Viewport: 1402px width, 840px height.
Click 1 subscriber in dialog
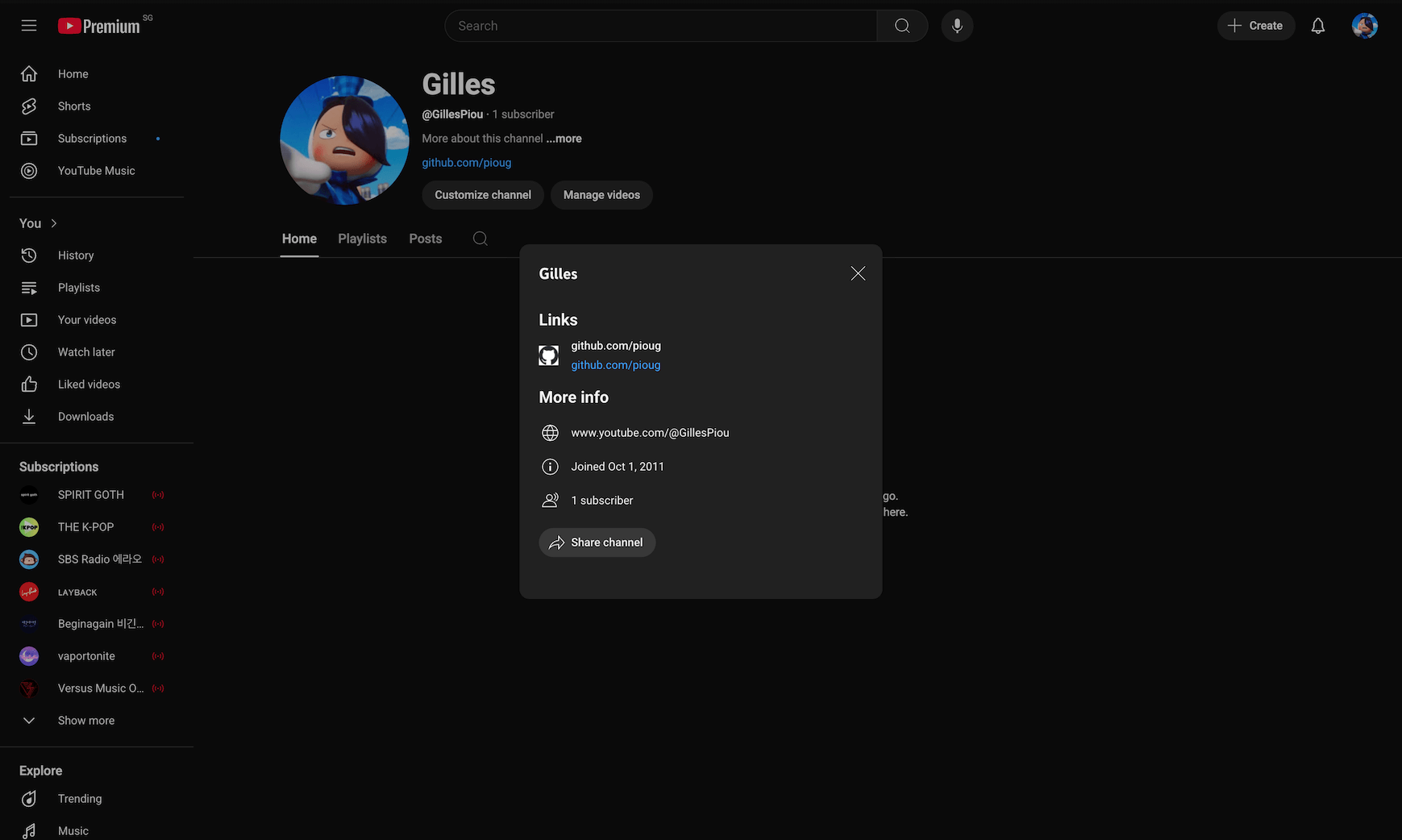tap(602, 501)
